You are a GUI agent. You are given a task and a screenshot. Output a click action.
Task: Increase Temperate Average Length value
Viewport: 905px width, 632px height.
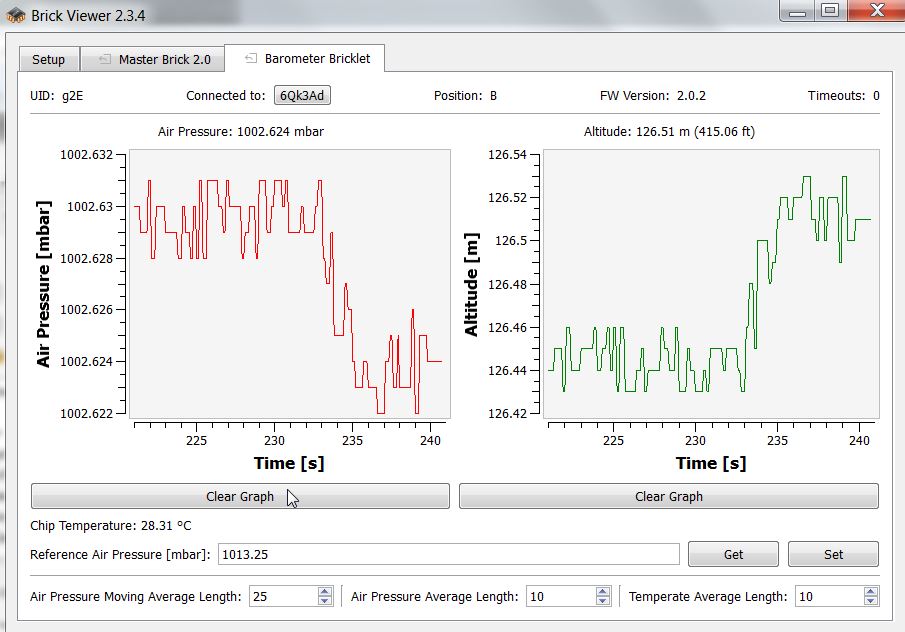(x=870, y=592)
